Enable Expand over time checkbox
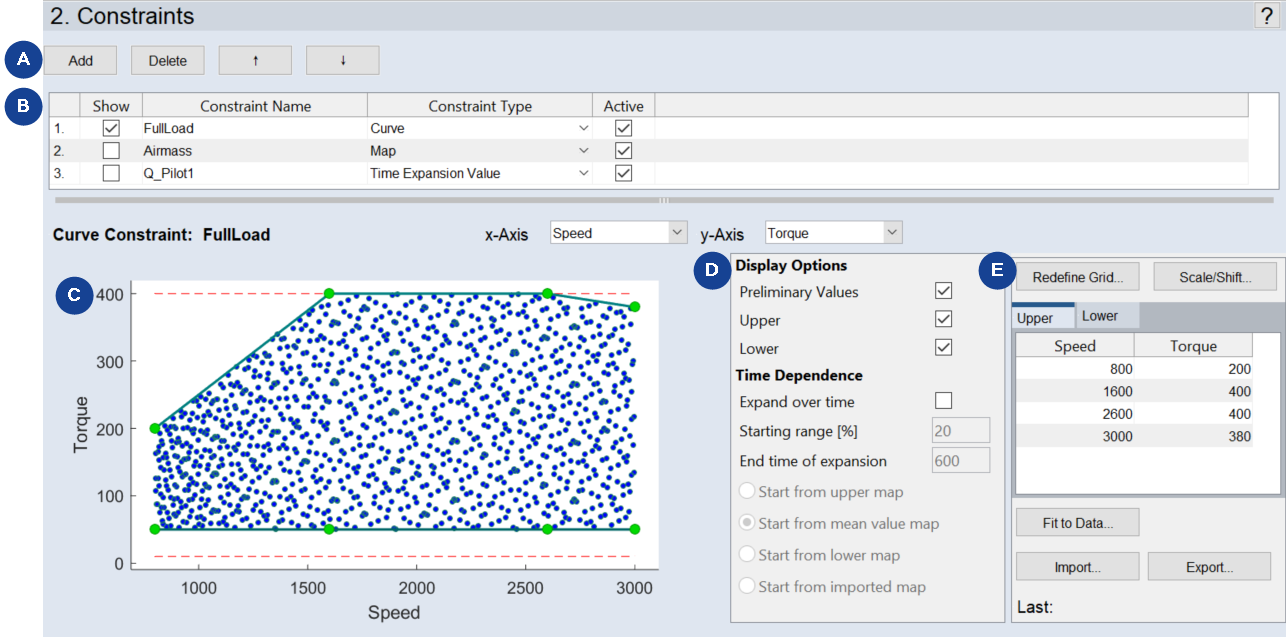The width and height of the screenshot is (1286, 637). pos(943,401)
